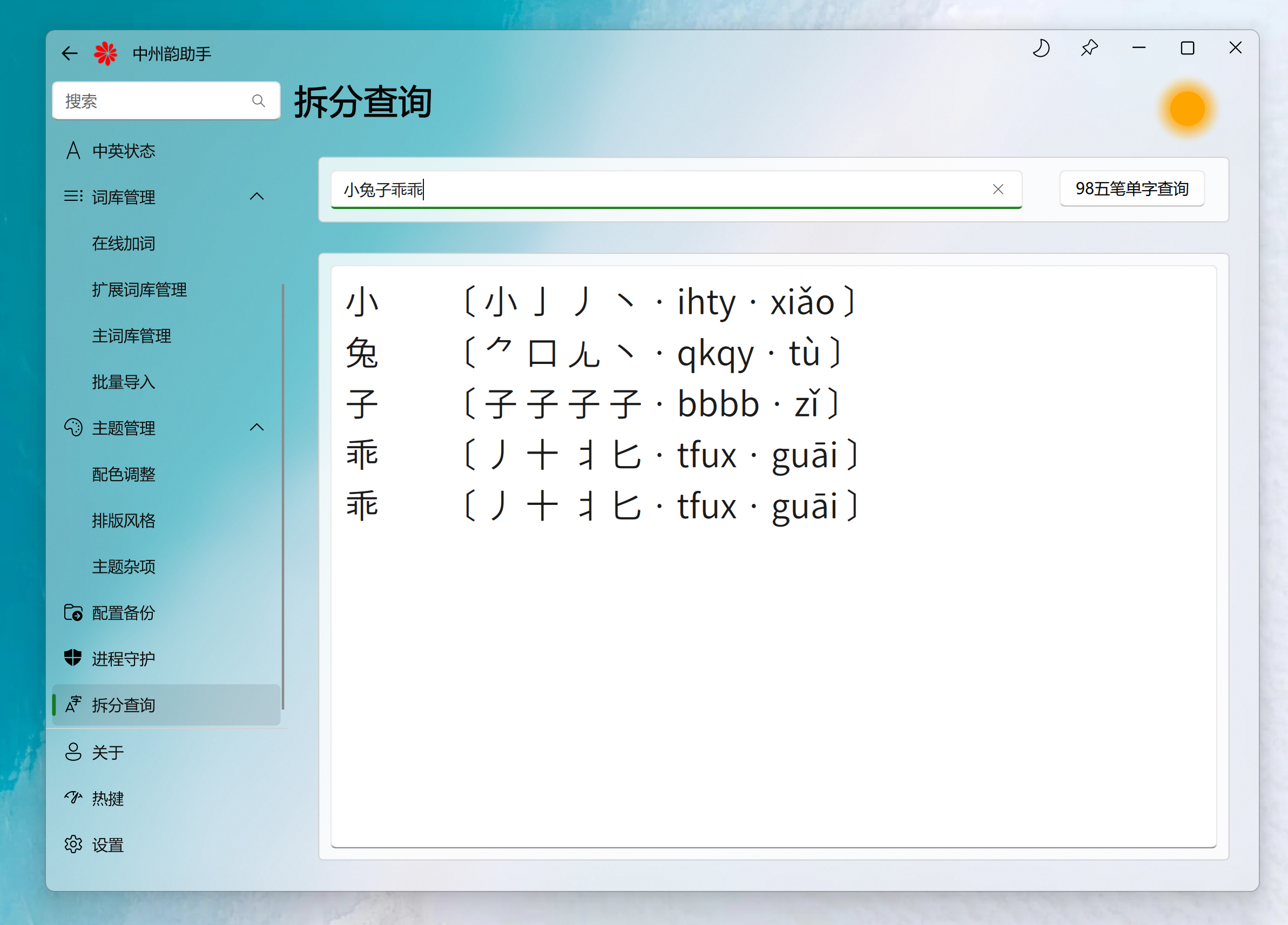Click the back arrow icon
The width and height of the screenshot is (1288, 925).
click(69, 53)
